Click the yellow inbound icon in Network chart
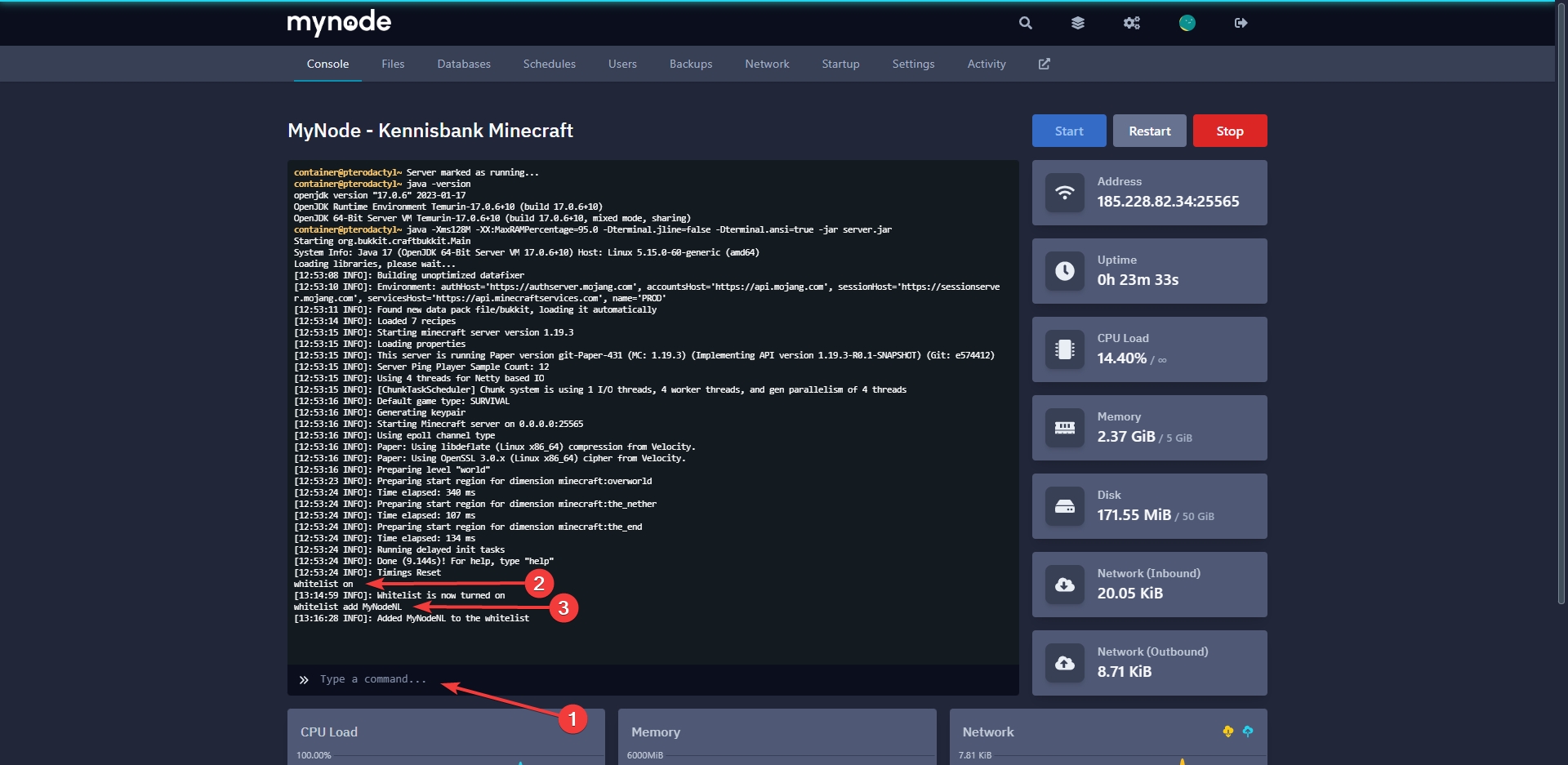 coord(1227,732)
